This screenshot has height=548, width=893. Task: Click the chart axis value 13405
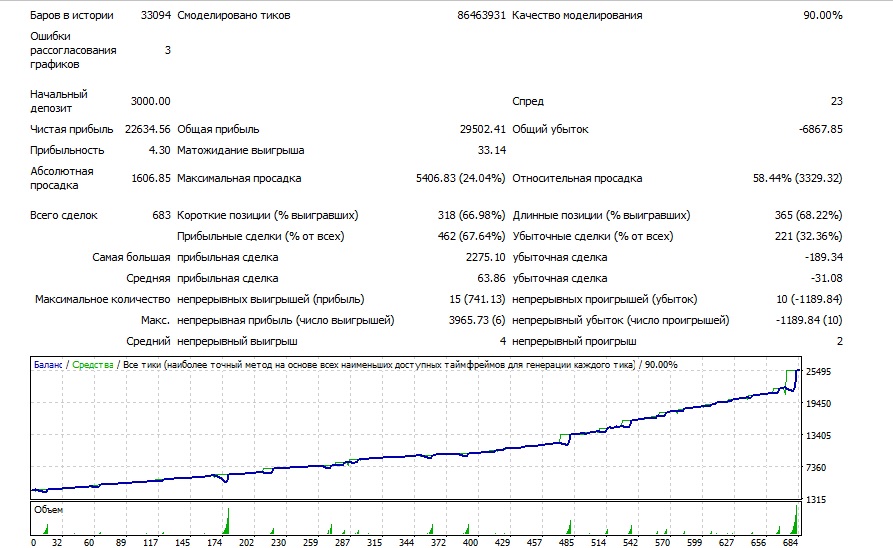click(x=818, y=436)
